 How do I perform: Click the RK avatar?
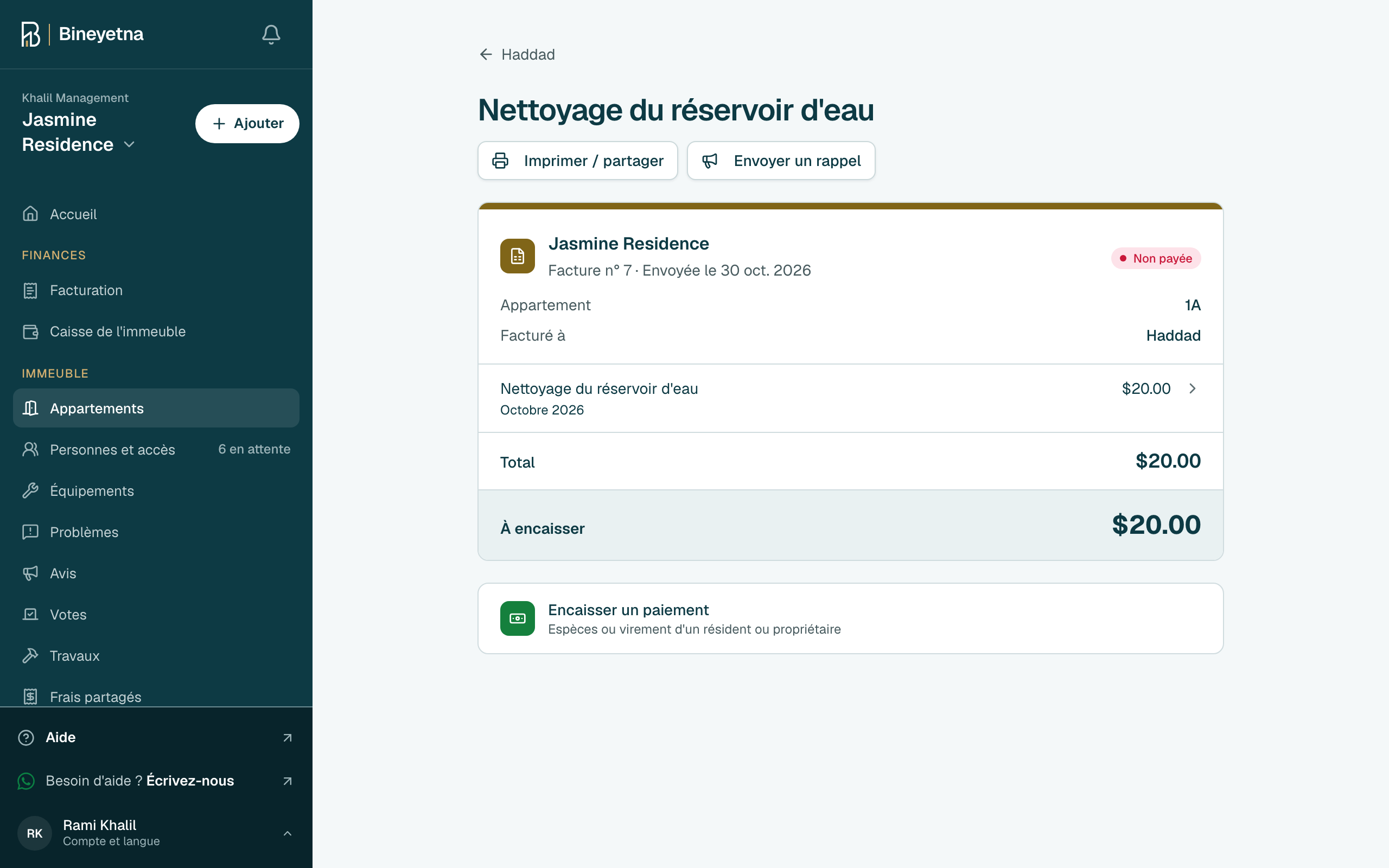[x=34, y=833]
